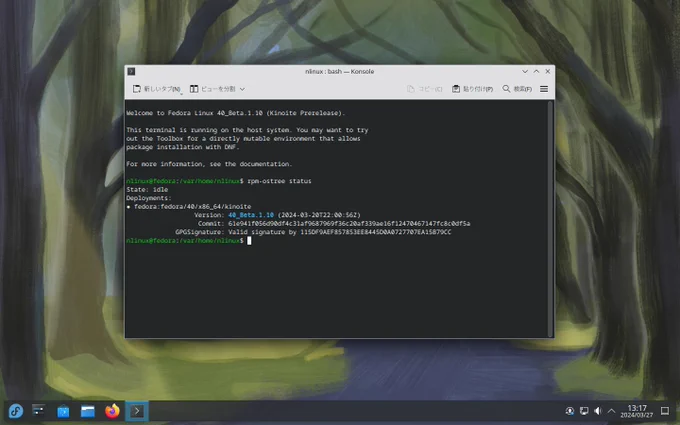
Task: Click the 'rpm-ostree status' command text
Action: [x=279, y=181]
